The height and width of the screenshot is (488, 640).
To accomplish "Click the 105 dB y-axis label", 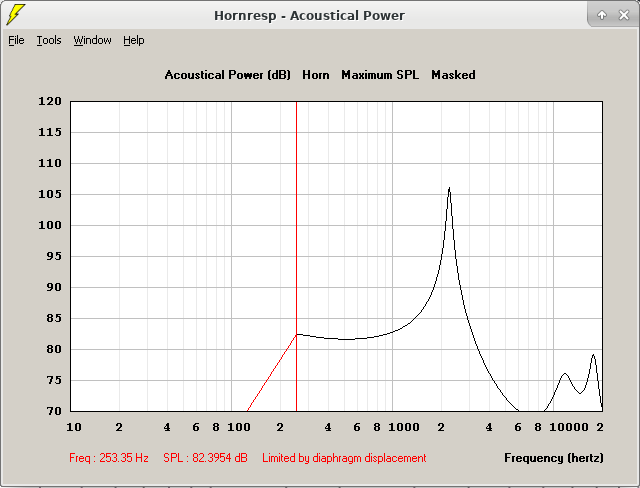I will [50, 194].
